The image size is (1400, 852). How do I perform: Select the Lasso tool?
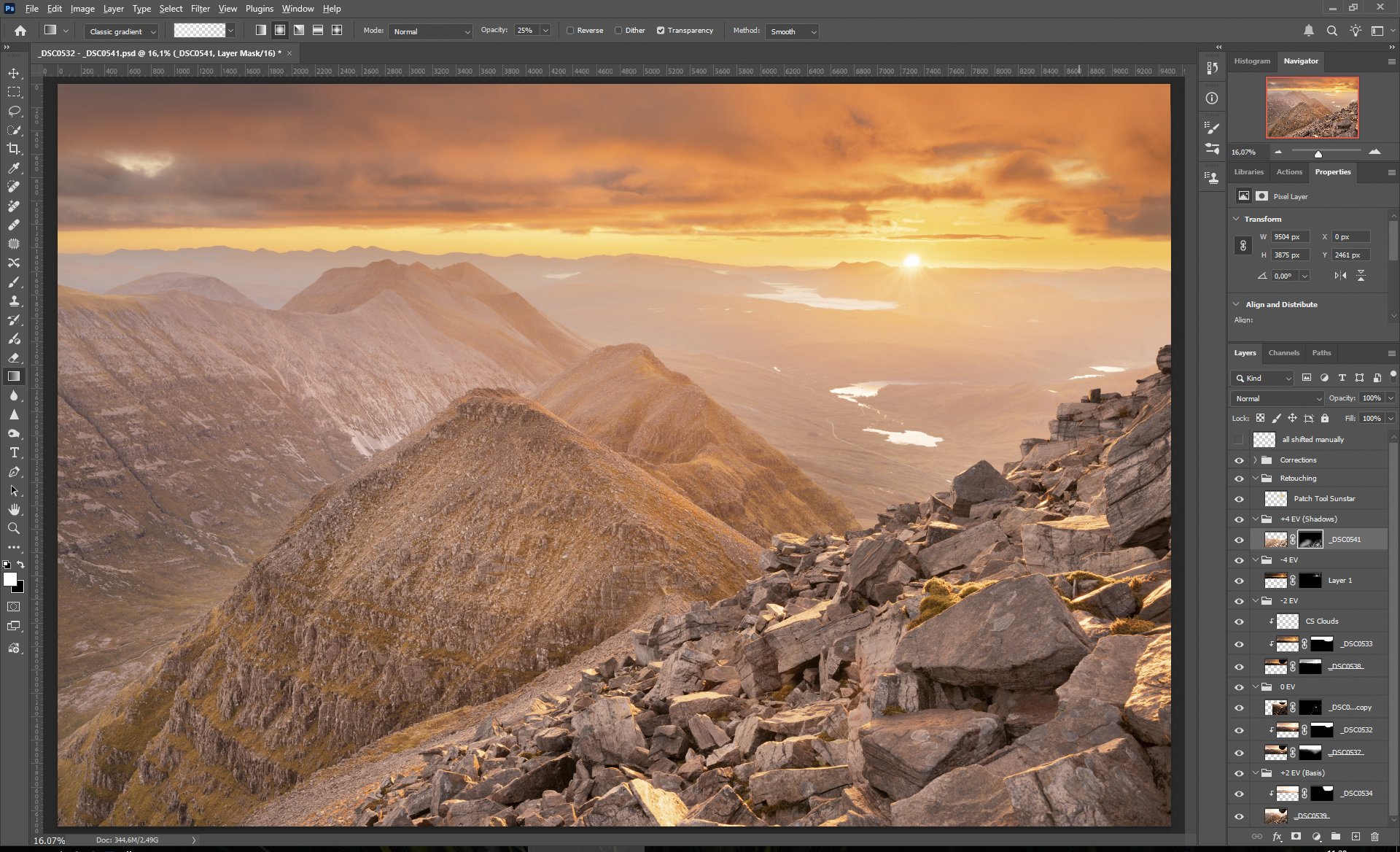click(14, 111)
